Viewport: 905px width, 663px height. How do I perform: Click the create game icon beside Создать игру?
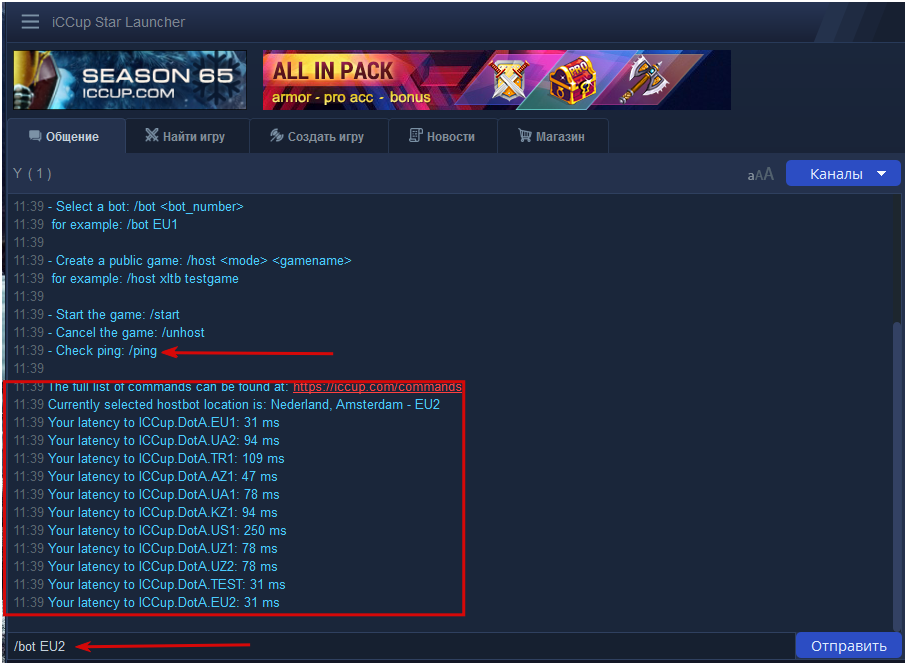pyautogui.click(x=276, y=136)
